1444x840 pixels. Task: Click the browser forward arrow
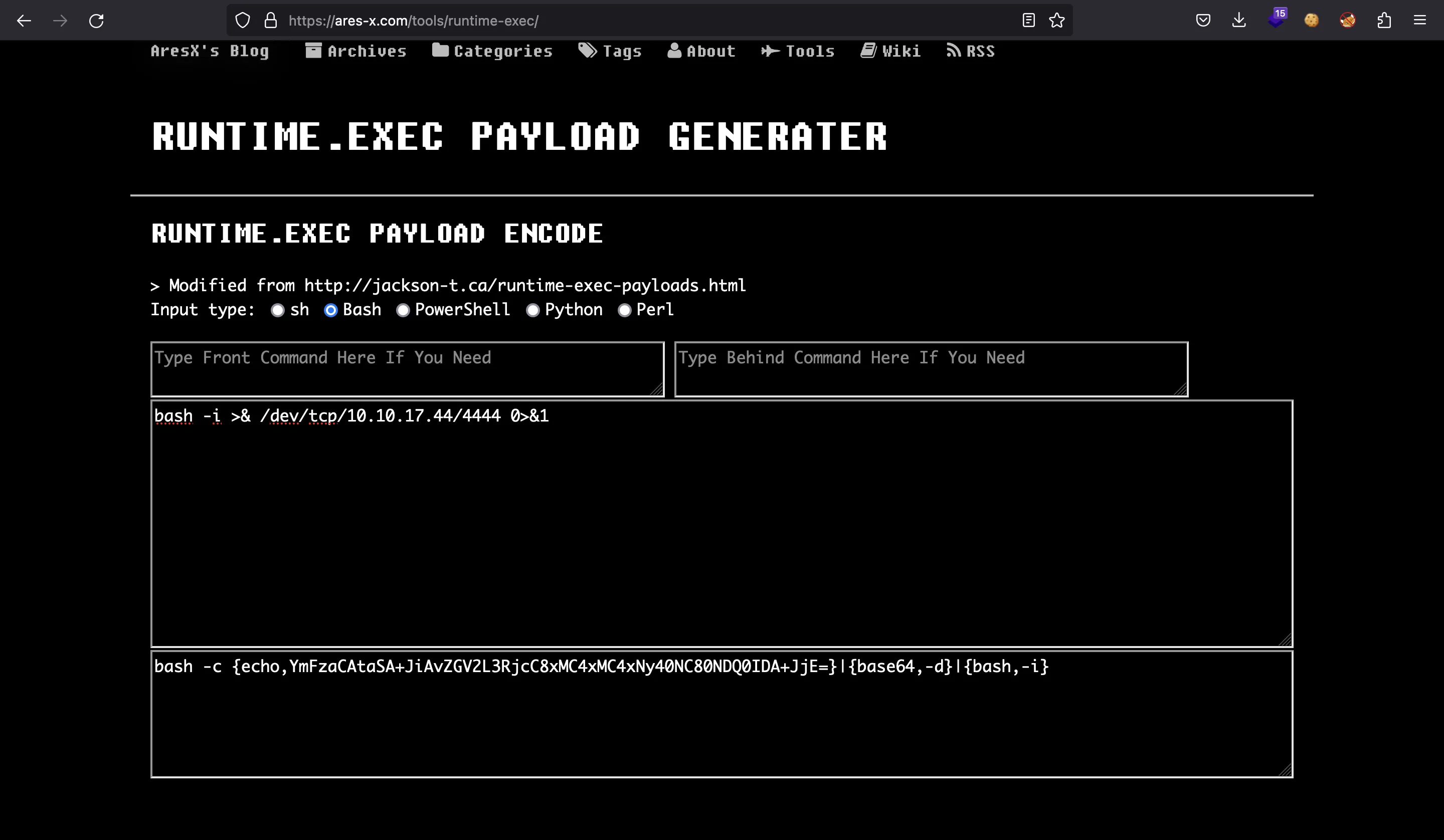click(x=60, y=21)
